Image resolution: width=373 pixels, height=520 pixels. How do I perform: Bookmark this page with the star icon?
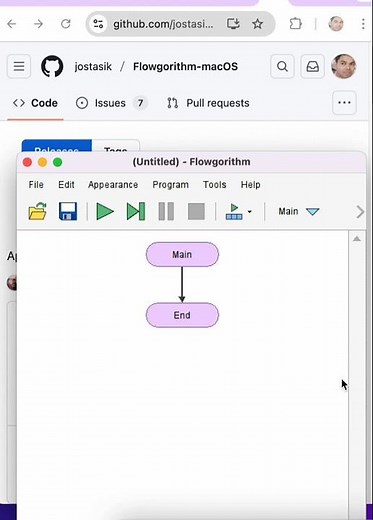(257, 24)
